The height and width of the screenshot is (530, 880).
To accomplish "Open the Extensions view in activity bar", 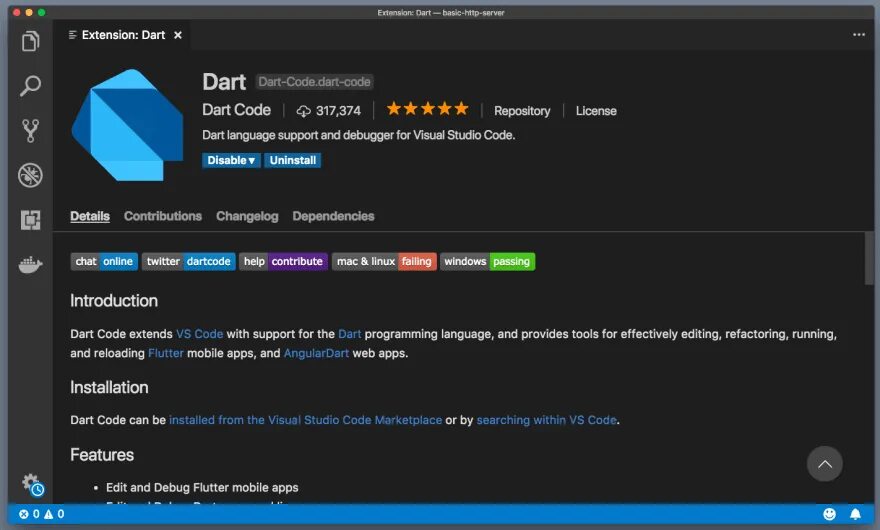I will 30,220.
